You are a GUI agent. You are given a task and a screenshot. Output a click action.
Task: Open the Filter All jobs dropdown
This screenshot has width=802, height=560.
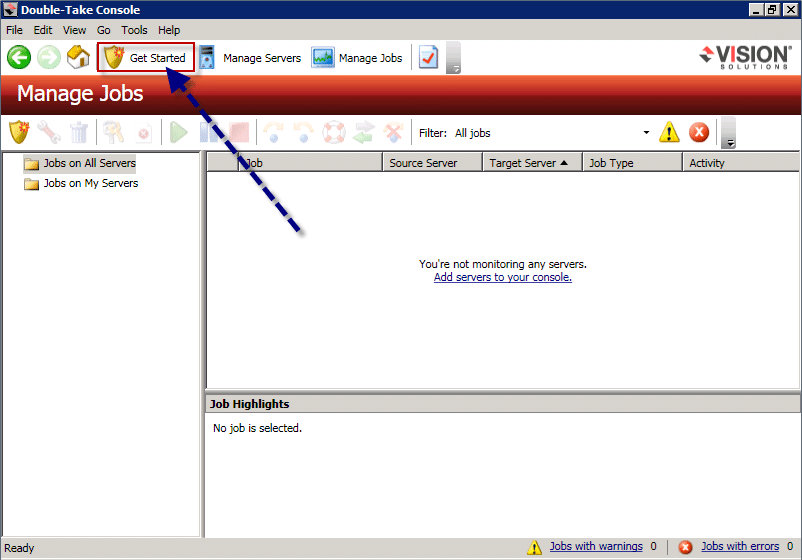pos(646,133)
